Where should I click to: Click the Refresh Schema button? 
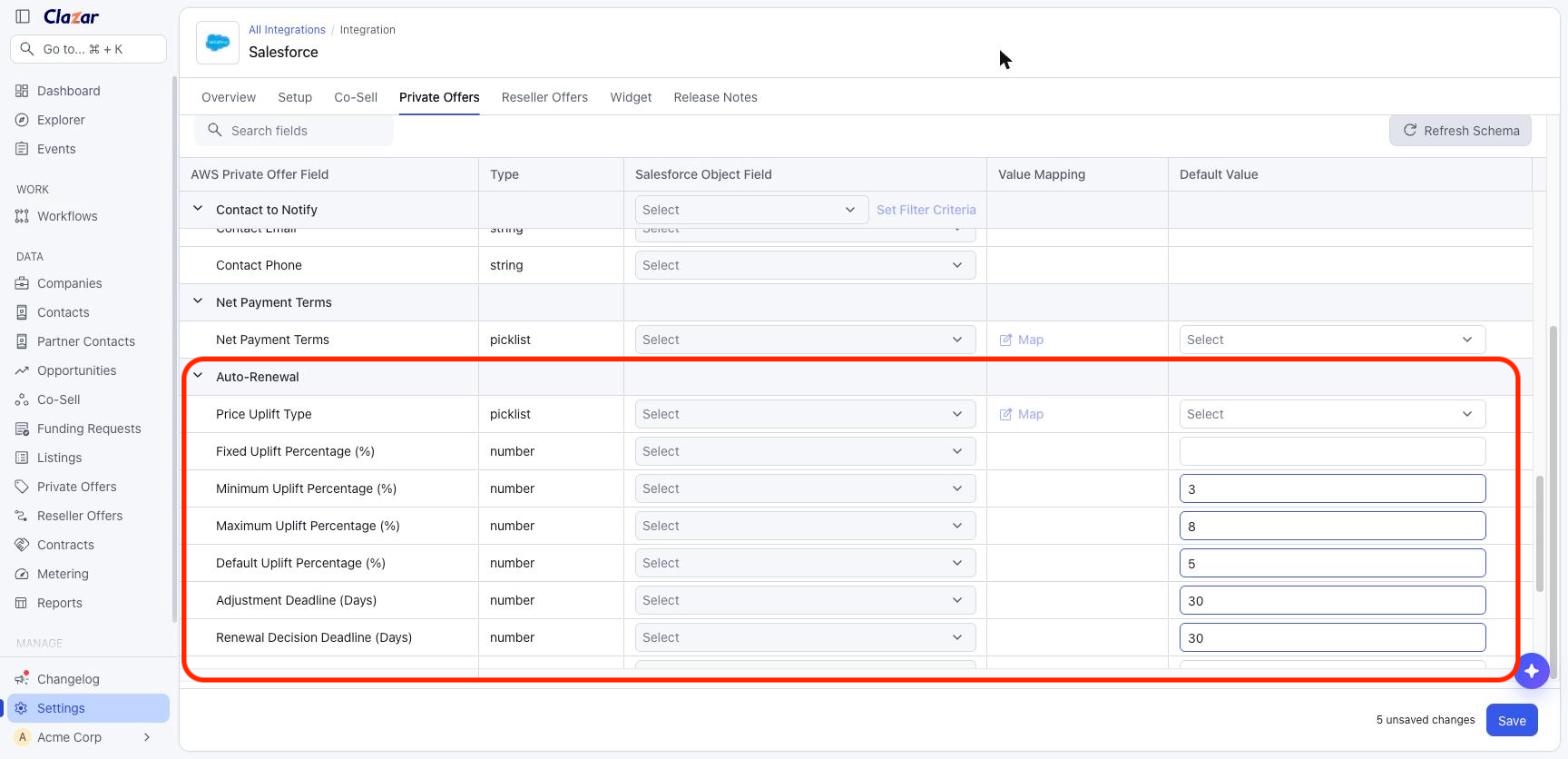point(1460,130)
